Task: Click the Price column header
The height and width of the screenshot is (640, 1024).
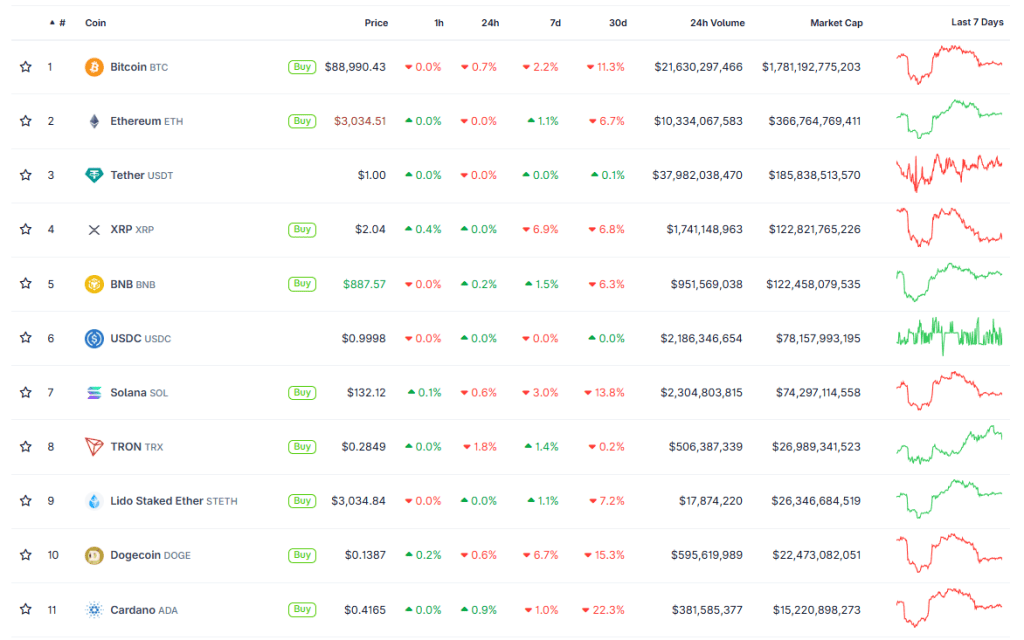Action: (376, 23)
